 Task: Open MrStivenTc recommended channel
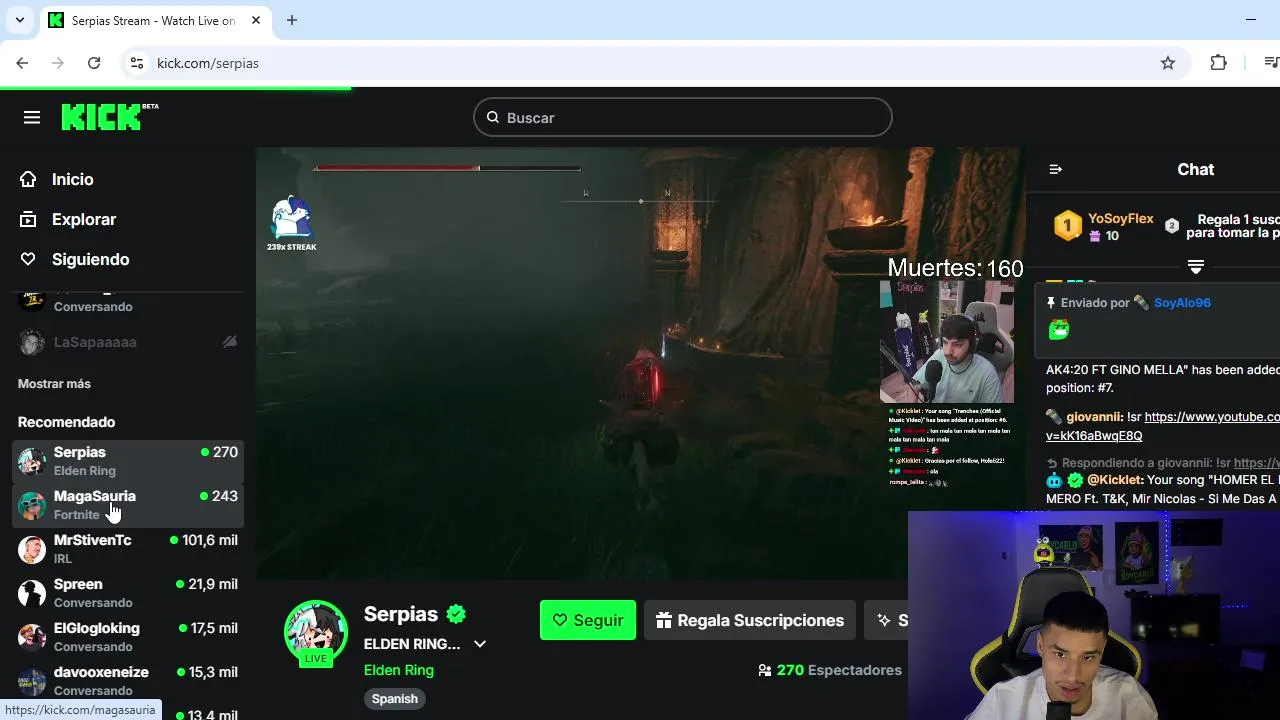click(x=128, y=549)
